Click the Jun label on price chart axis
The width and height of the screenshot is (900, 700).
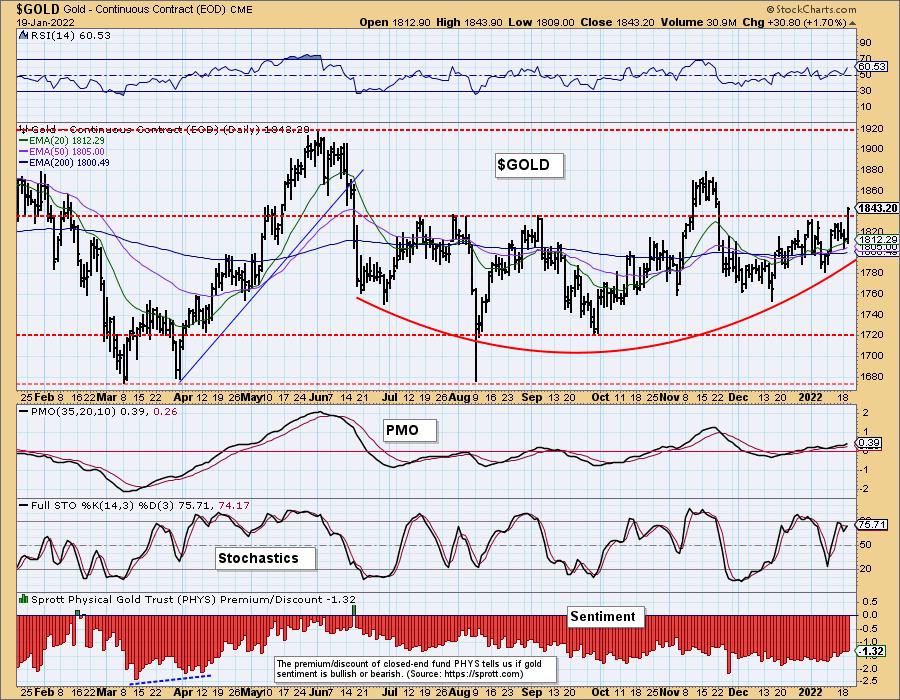[318, 397]
